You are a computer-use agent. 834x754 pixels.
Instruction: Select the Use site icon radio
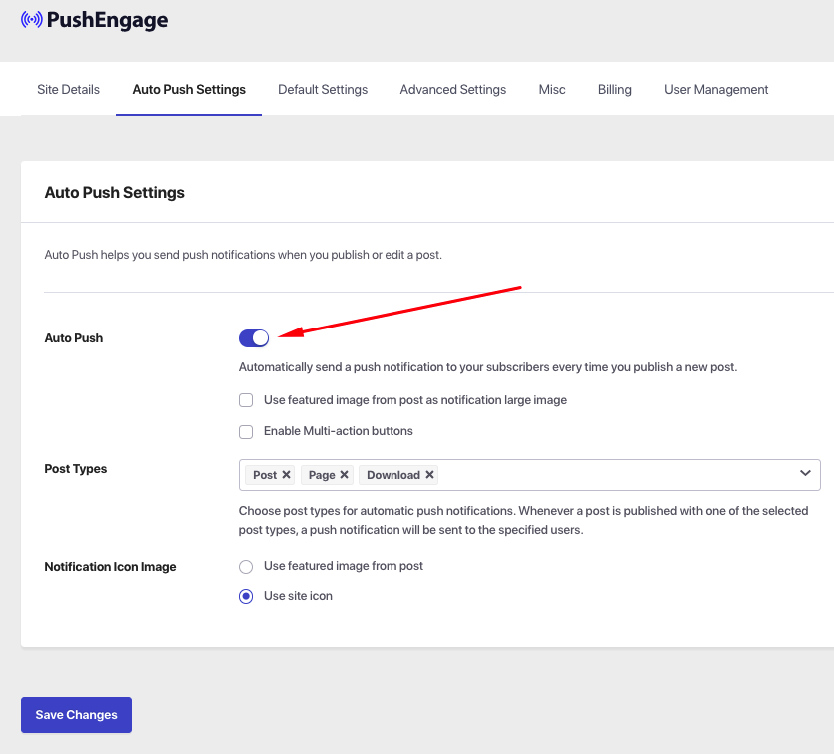(x=246, y=597)
